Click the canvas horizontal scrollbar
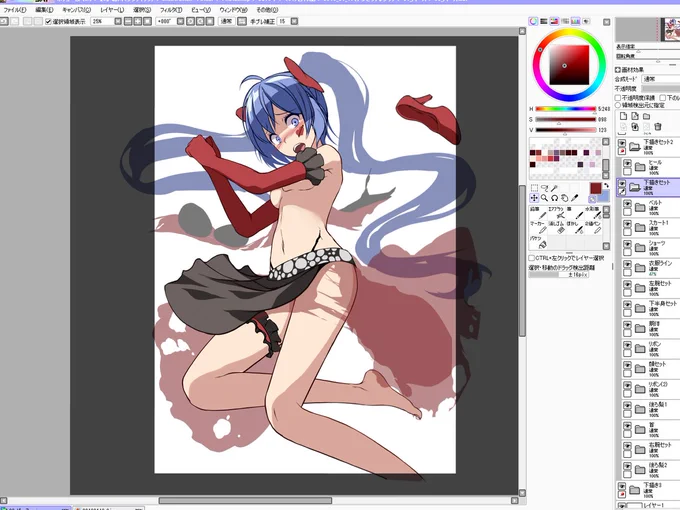The height and width of the screenshot is (510, 680). pos(245,500)
